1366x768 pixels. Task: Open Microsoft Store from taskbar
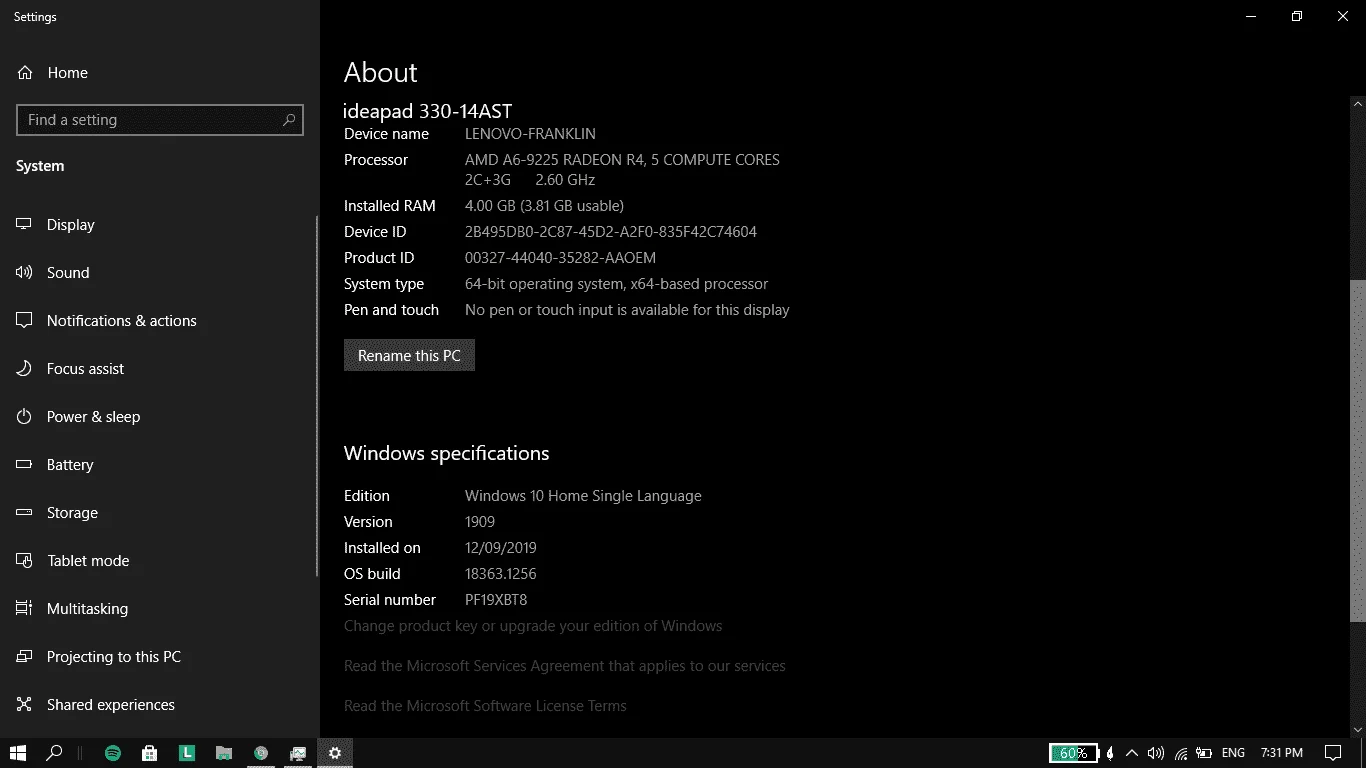pos(149,753)
